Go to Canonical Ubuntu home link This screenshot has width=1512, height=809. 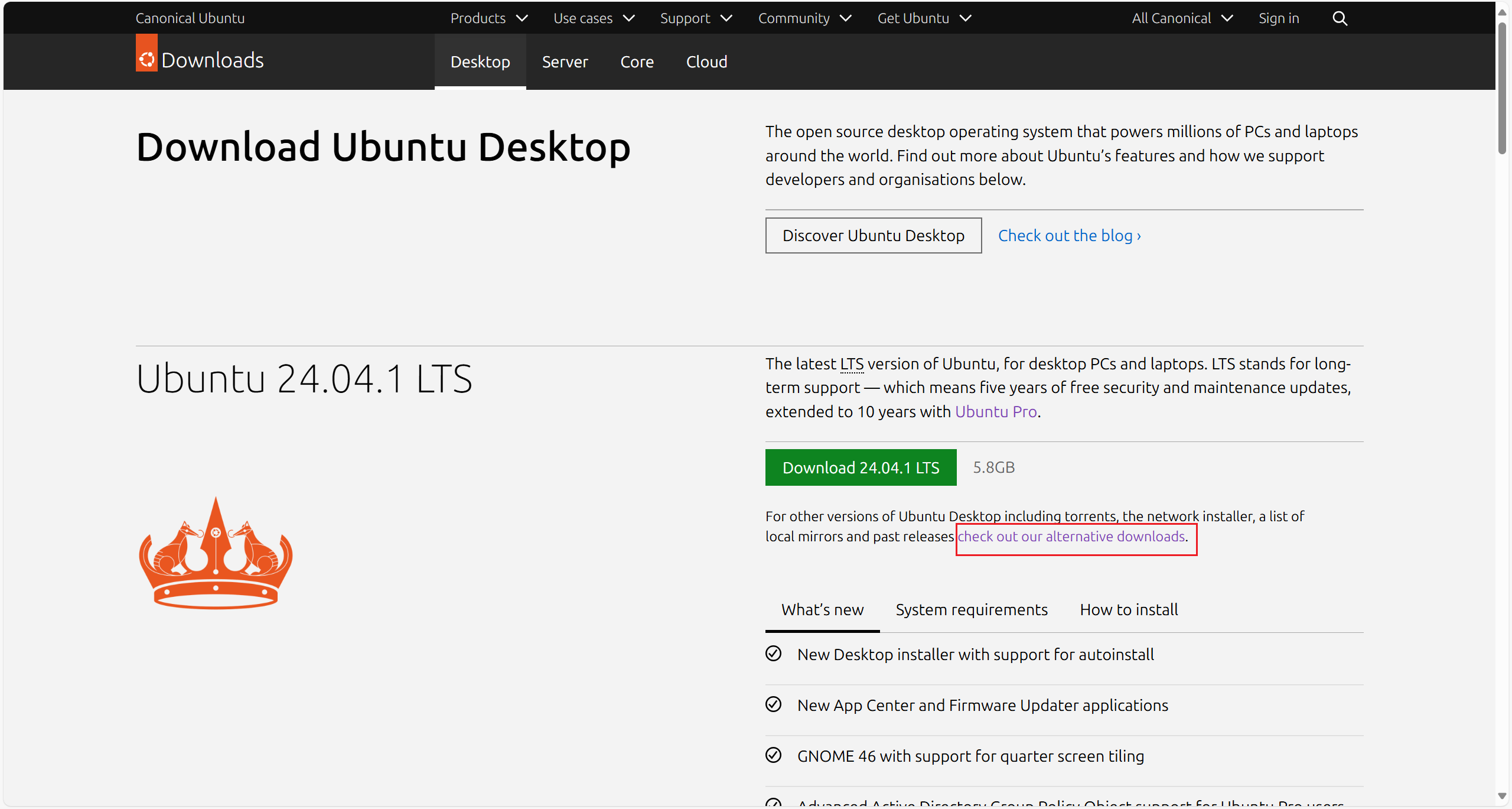(x=190, y=18)
